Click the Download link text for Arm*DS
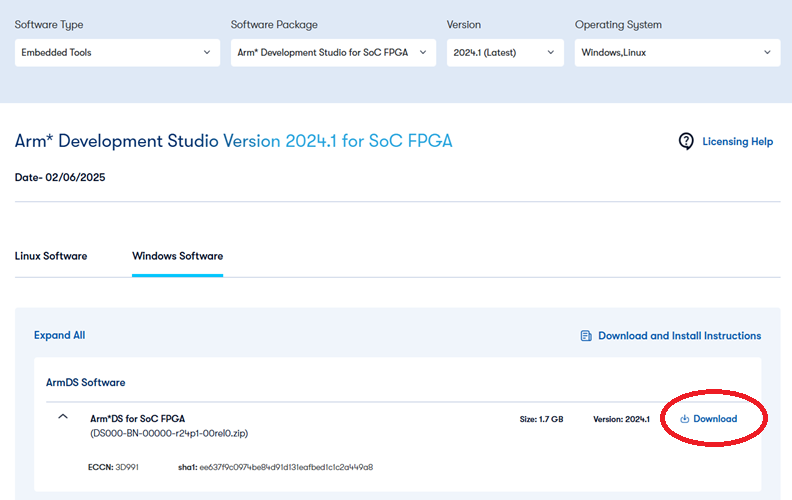 pyautogui.click(x=715, y=419)
